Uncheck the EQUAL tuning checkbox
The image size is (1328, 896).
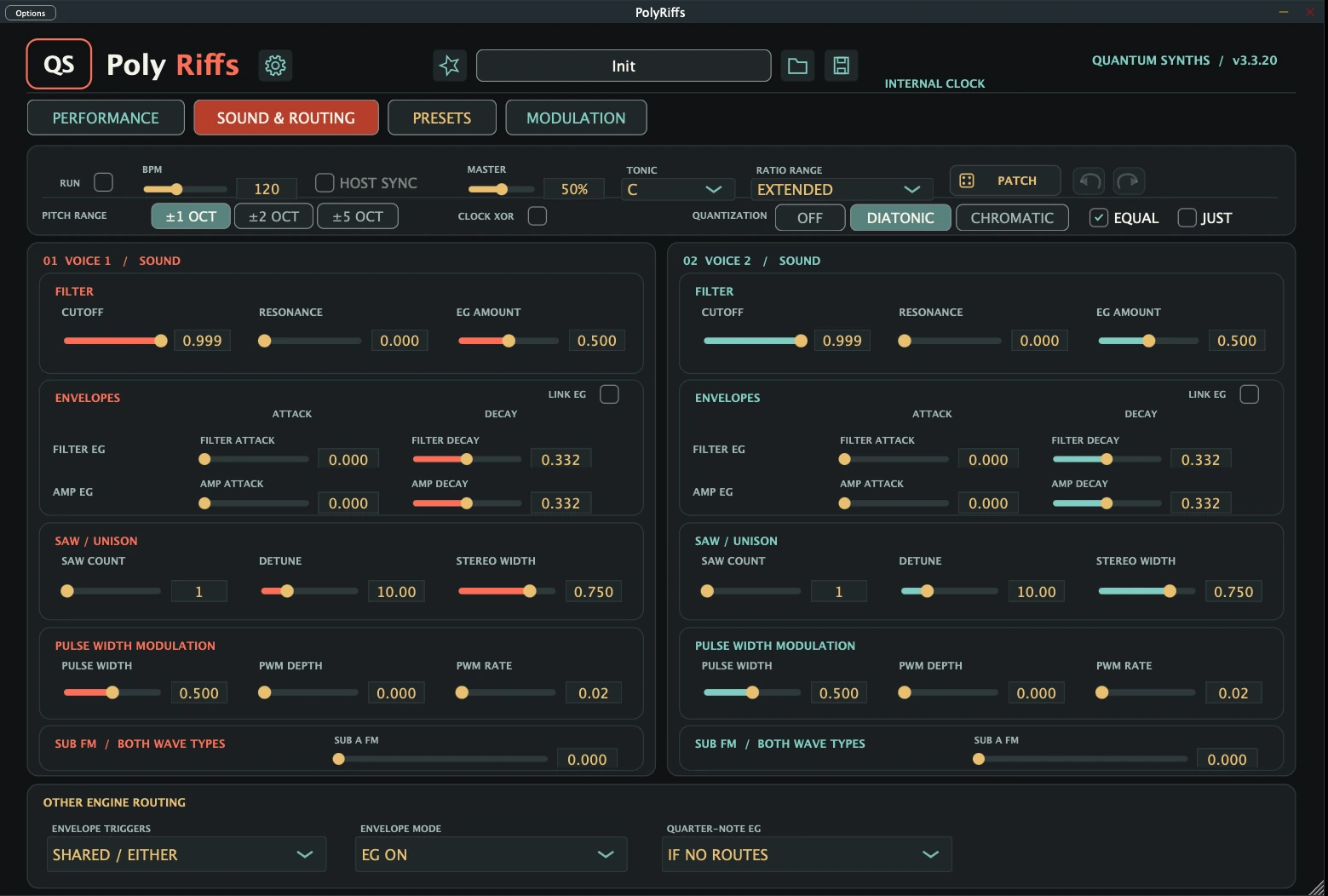pyautogui.click(x=1099, y=217)
